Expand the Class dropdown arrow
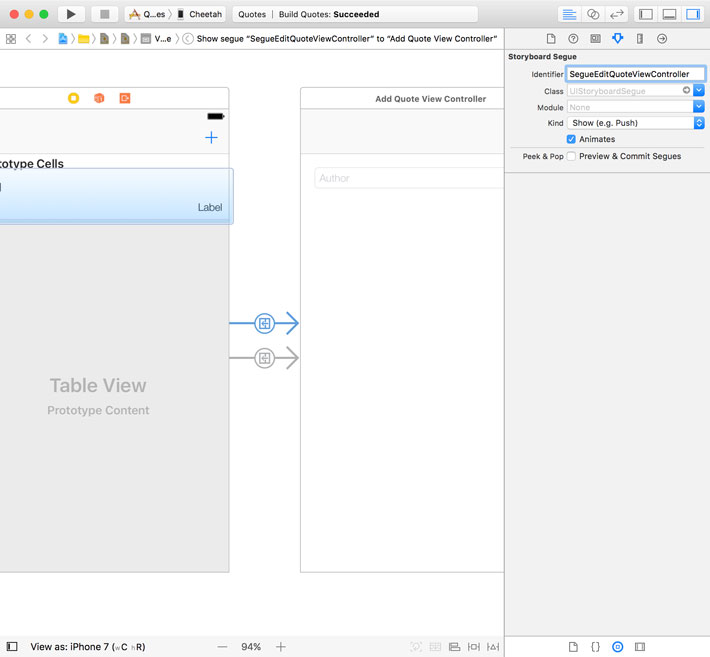 tap(699, 91)
